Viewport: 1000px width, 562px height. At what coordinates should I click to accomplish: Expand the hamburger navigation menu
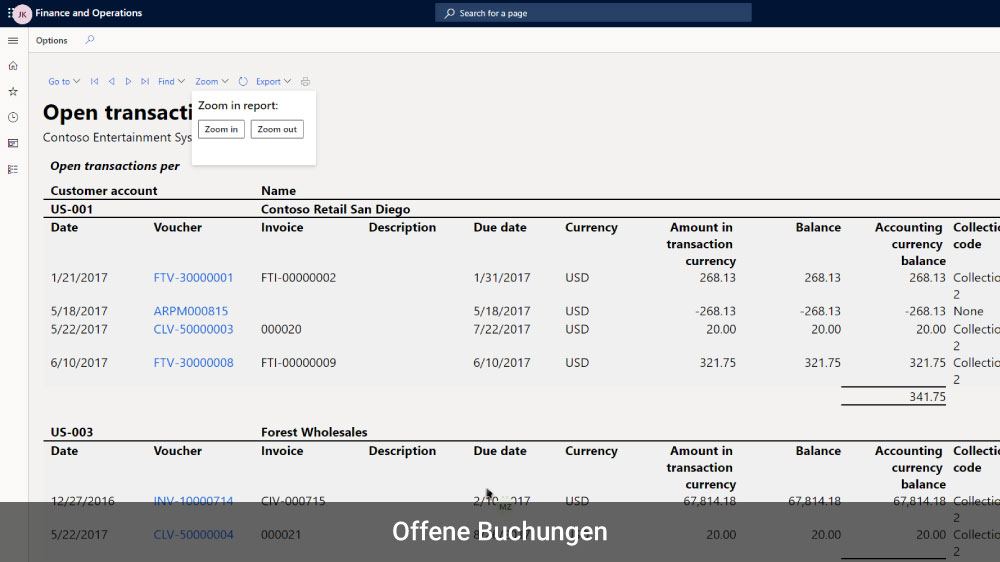click(13, 41)
